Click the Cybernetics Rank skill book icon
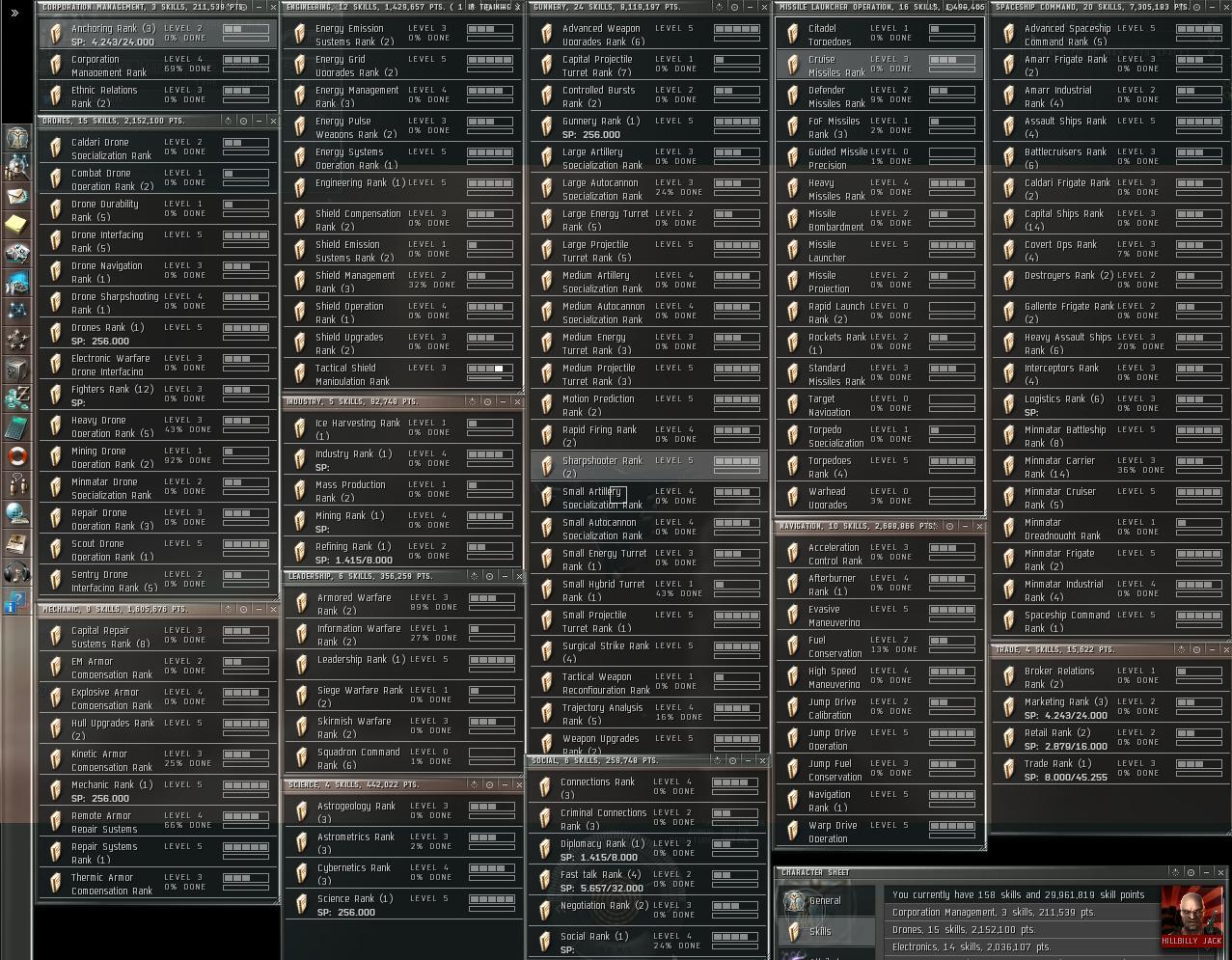The image size is (1232, 960). coord(301,874)
